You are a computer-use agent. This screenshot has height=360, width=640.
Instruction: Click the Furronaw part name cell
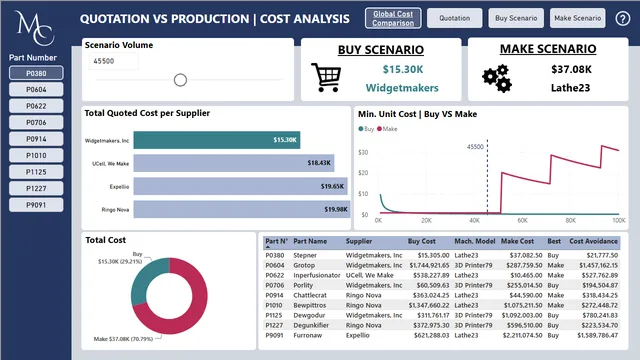click(x=307, y=335)
